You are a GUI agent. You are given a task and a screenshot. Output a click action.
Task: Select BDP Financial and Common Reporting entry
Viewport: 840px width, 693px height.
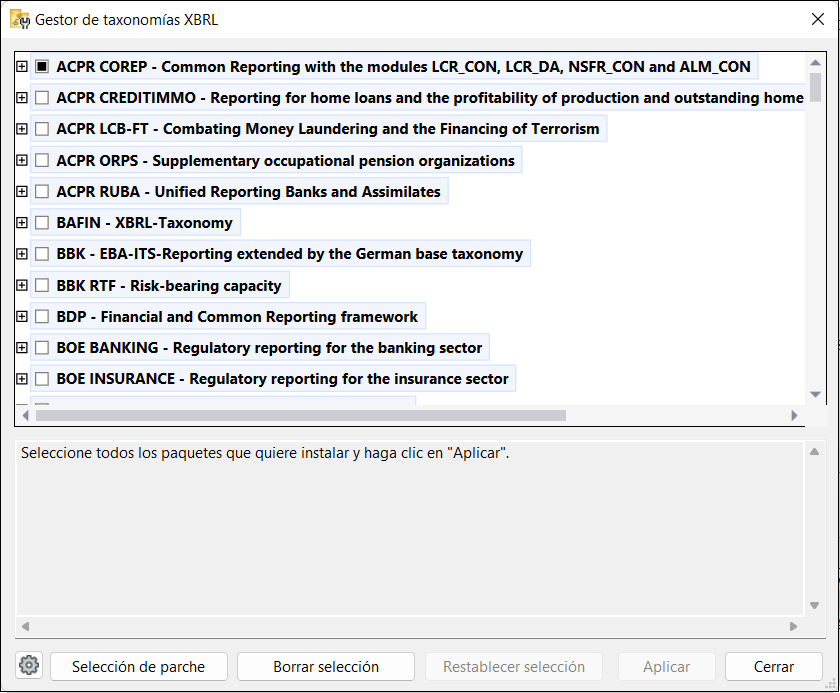(237, 317)
